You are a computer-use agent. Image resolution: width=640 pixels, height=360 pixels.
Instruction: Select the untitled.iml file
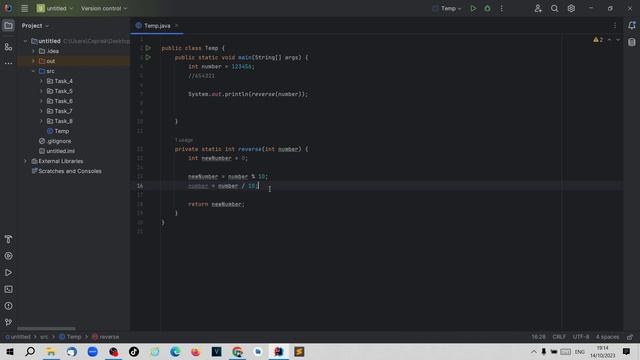(57, 151)
